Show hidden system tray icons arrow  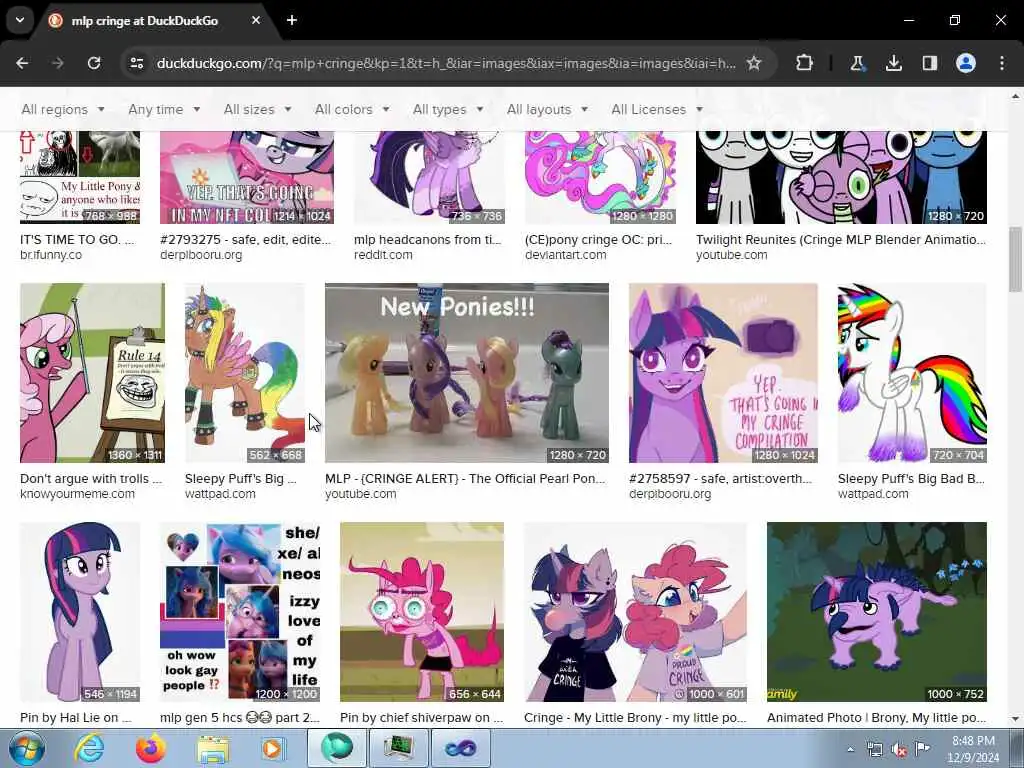tap(850, 749)
